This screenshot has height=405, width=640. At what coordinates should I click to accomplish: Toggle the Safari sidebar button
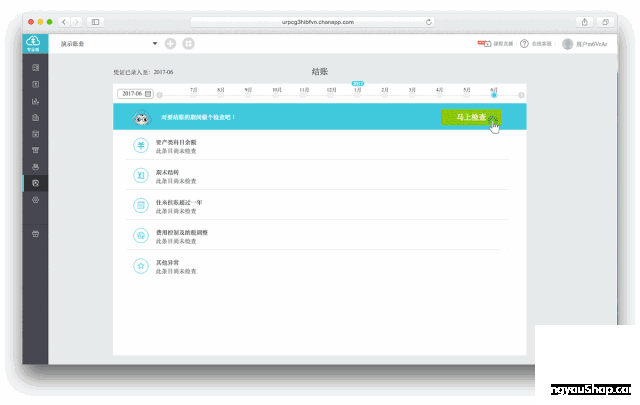95,22
